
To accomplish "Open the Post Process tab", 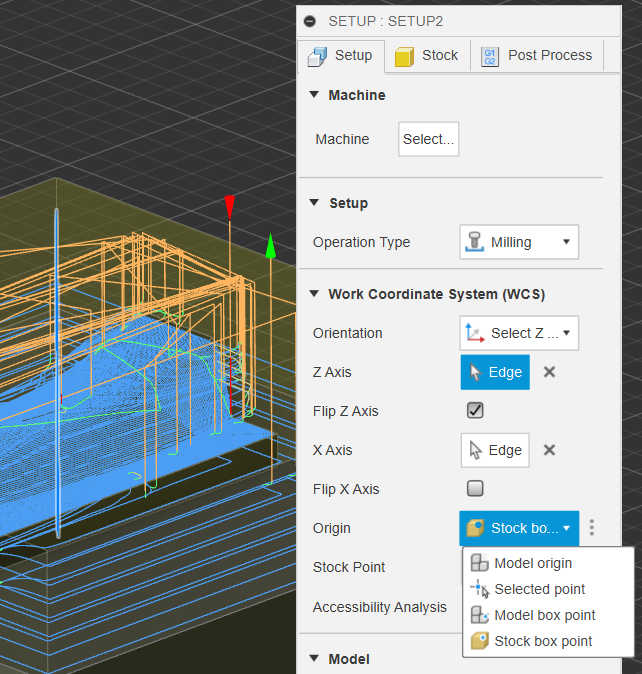I will [x=537, y=55].
